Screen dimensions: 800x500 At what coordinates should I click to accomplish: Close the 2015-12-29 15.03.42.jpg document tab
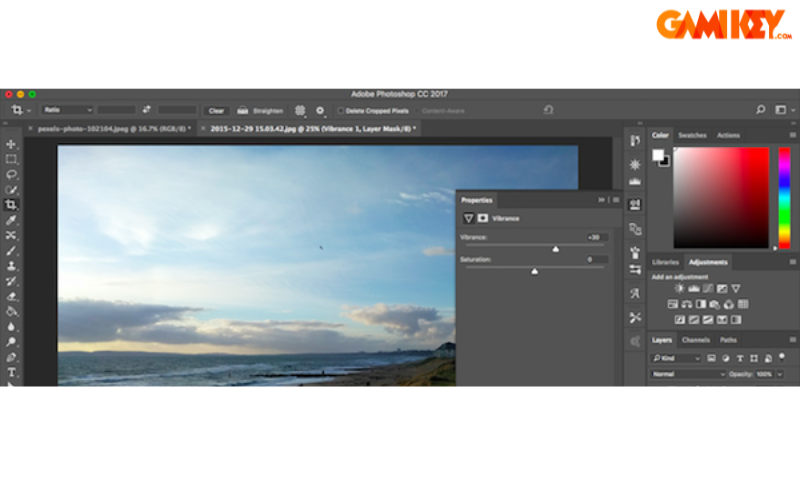point(203,129)
